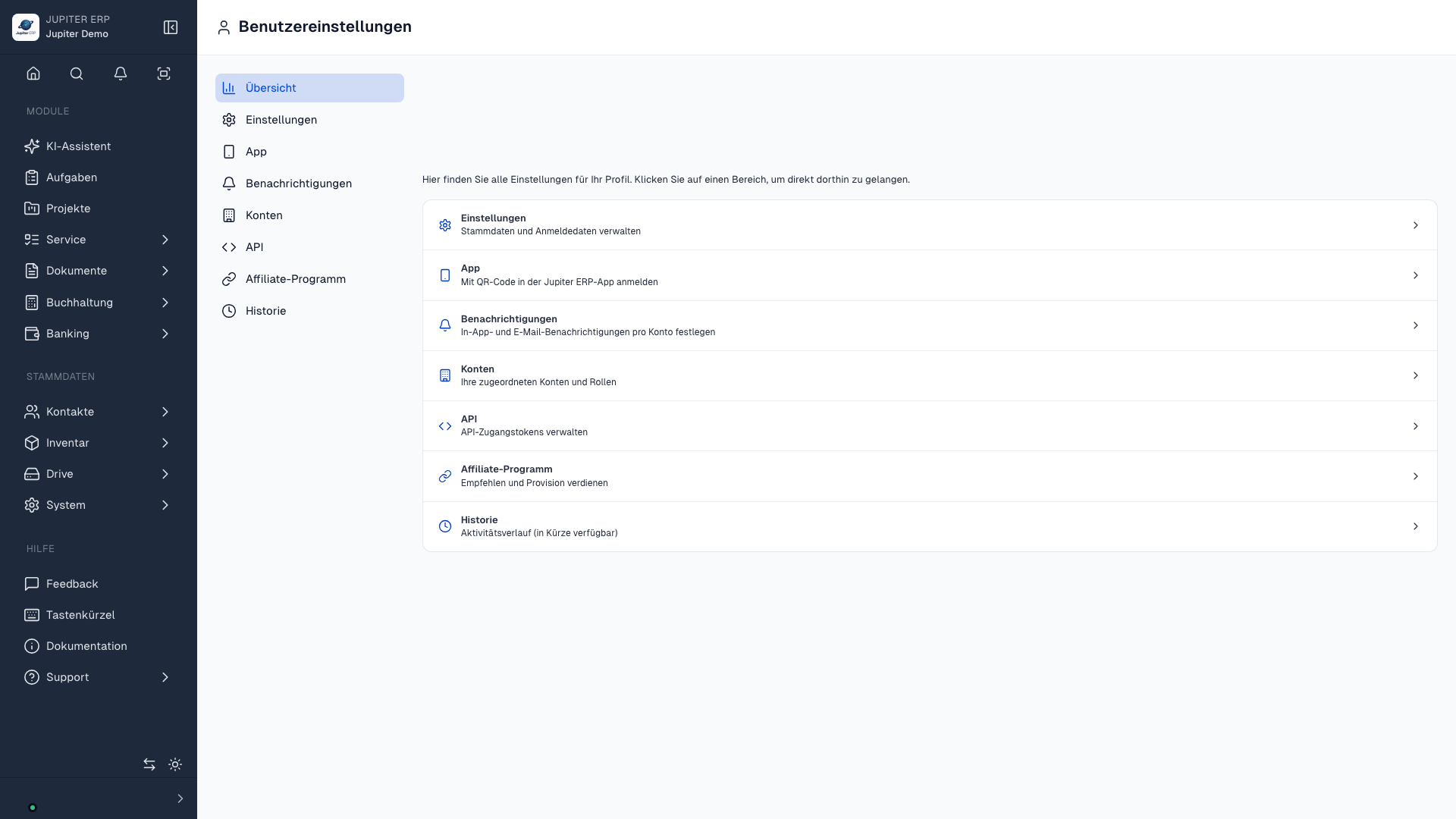Click the scan icon in sidebar toolbar

[164, 74]
